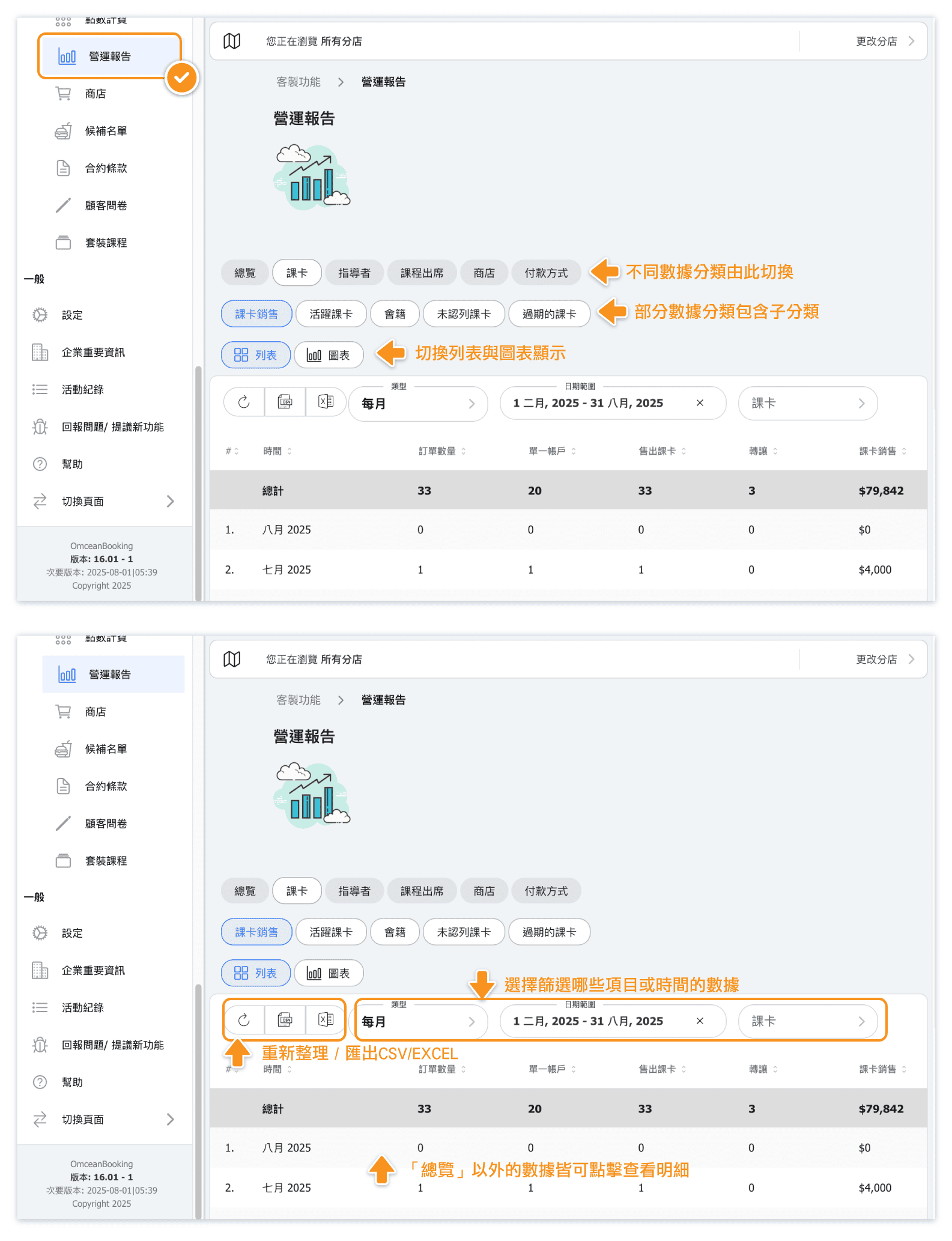Open the 付款方式 tab in the lower screenshot
This screenshot has height=1241, width=952.
(x=546, y=891)
